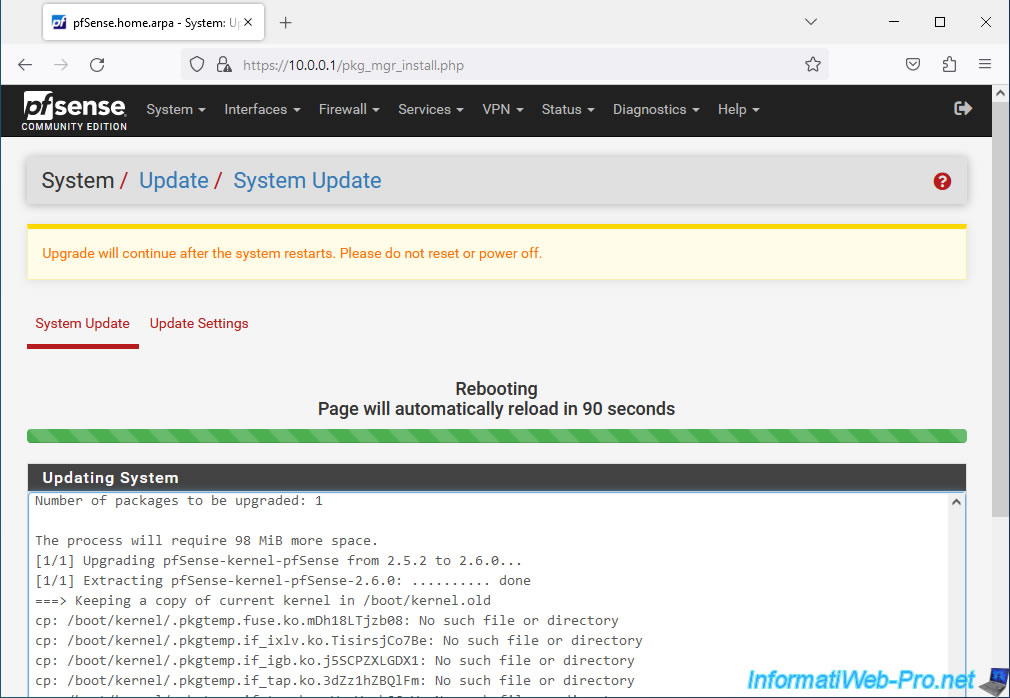The image size is (1010, 698).
Task: Click the pfSense Community Edition logo
Action: 74,111
